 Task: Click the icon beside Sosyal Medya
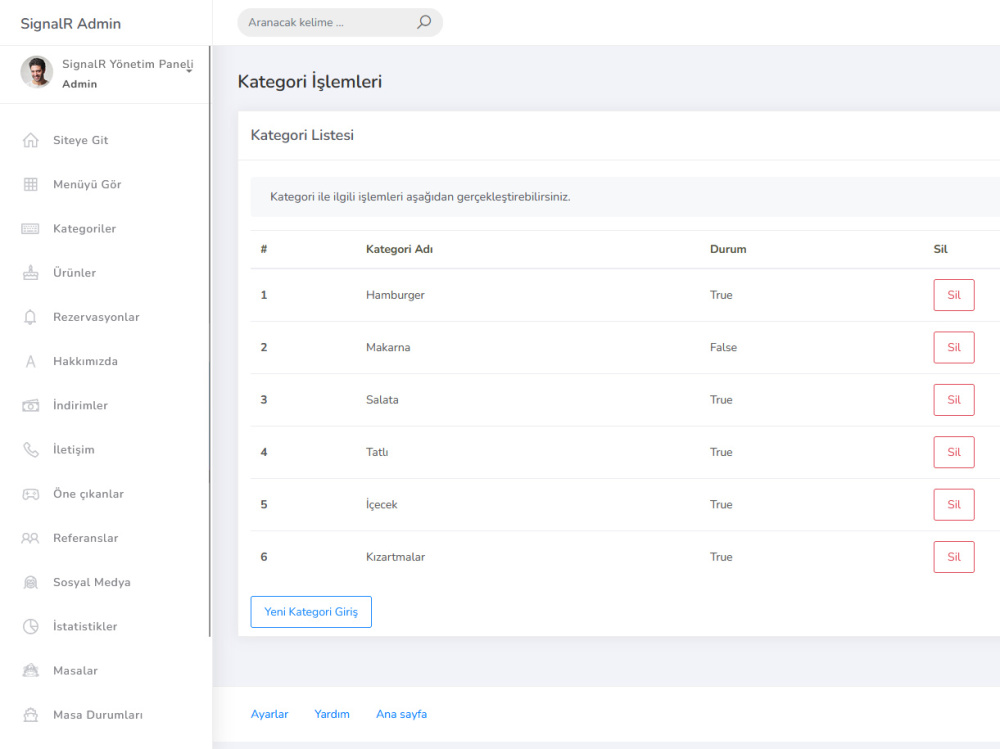pos(31,582)
